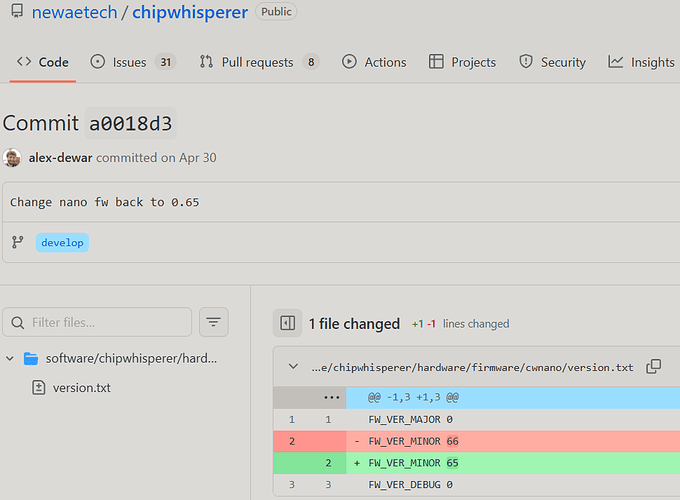680x500 pixels.
Task: Select version.txt in the file tree
Action: click(81, 387)
